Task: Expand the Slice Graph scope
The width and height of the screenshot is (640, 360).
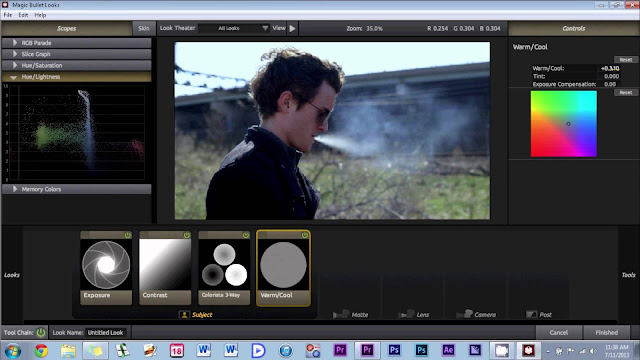Action: pyautogui.click(x=77, y=54)
